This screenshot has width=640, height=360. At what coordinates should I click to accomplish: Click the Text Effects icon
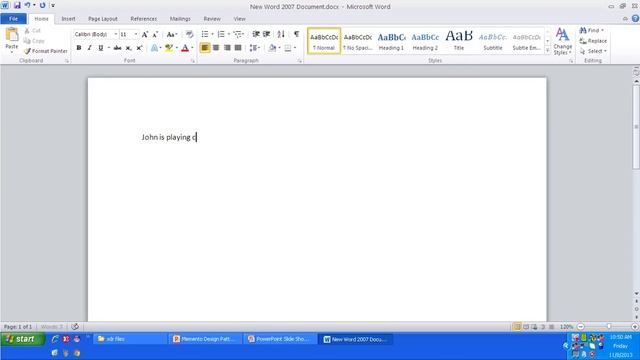click(x=154, y=48)
